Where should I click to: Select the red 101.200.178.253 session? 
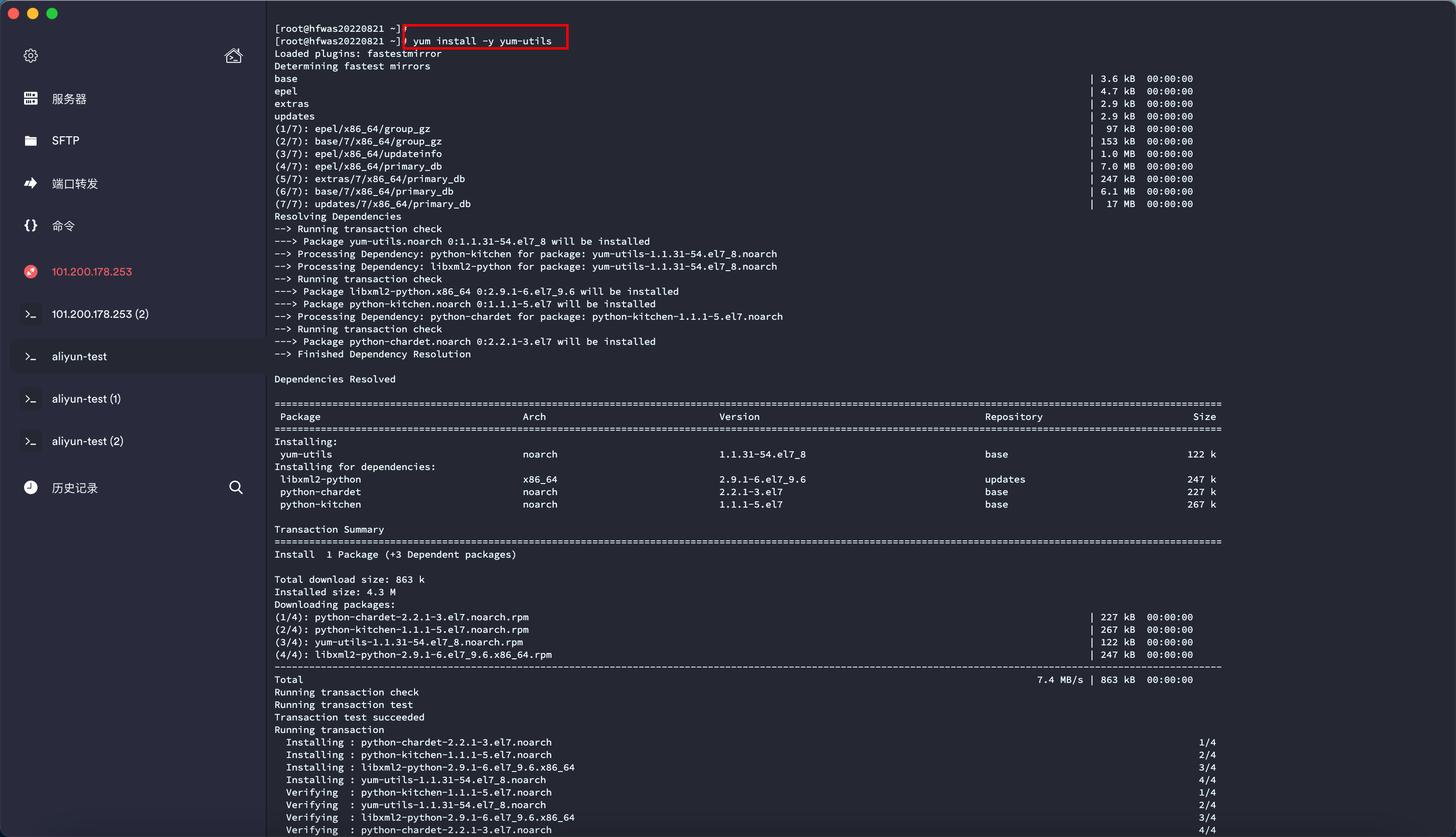tap(92, 271)
